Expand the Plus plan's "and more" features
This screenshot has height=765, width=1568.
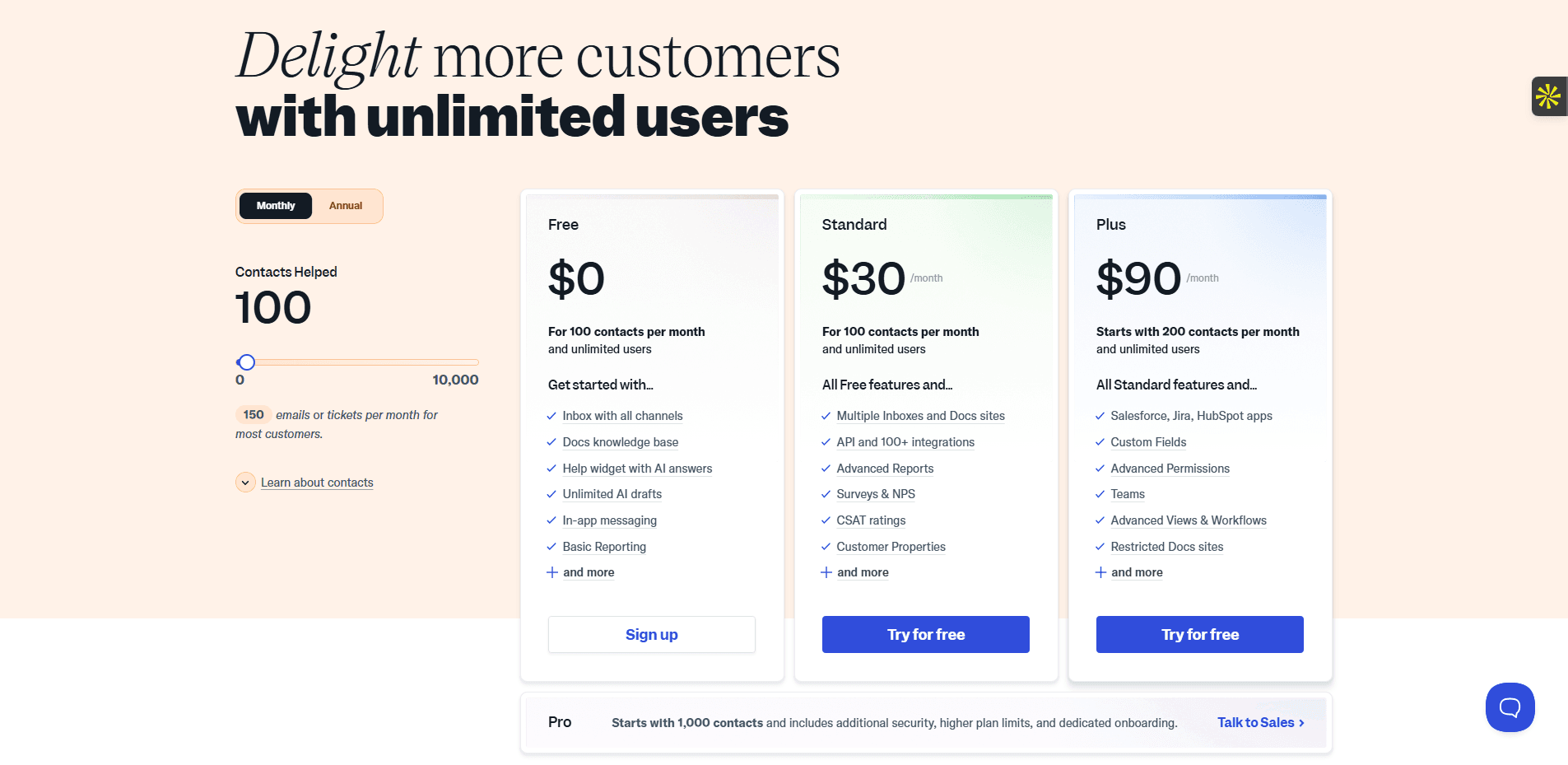tap(1136, 572)
